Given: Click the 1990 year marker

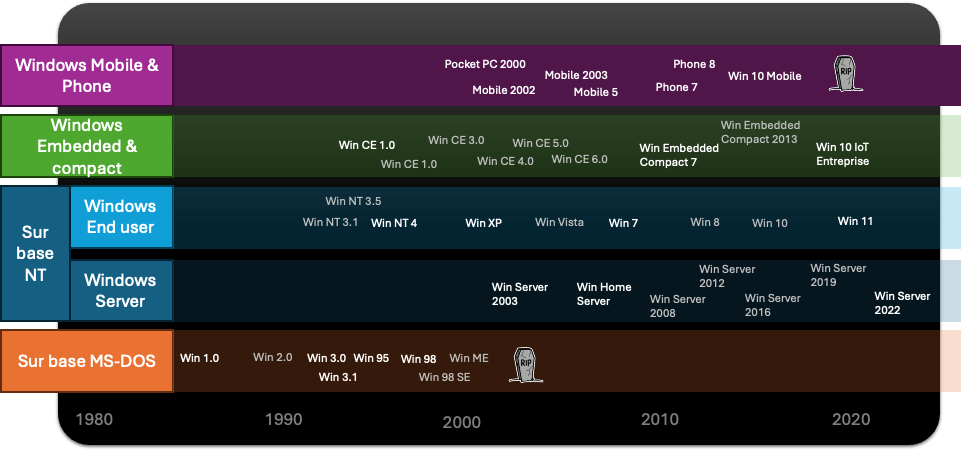Looking at the screenshot, I should (284, 420).
